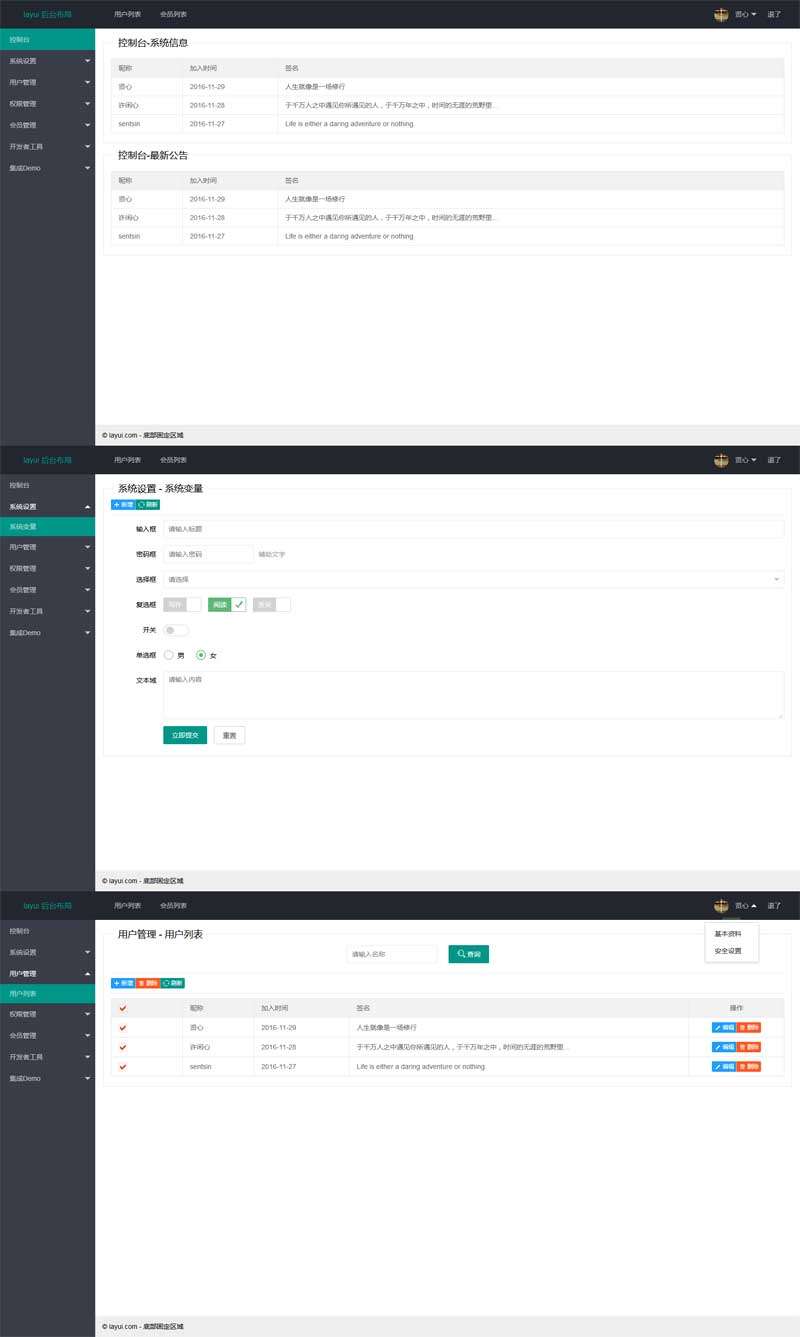Choose 基本资料 from the user dropdown menu
The height and width of the screenshot is (1337, 800).
point(728,934)
